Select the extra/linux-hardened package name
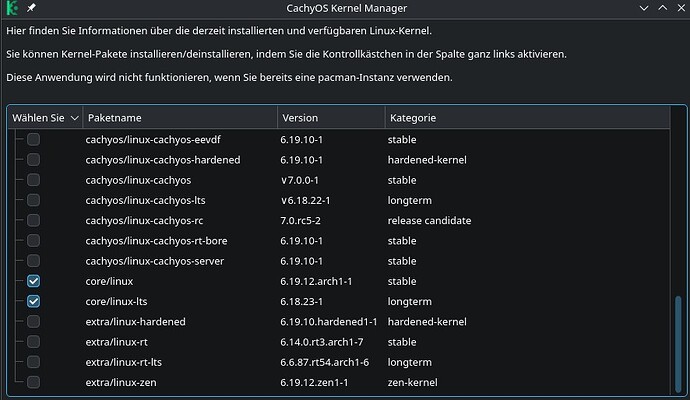Viewport: 690px width, 400px height. tap(136, 322)
